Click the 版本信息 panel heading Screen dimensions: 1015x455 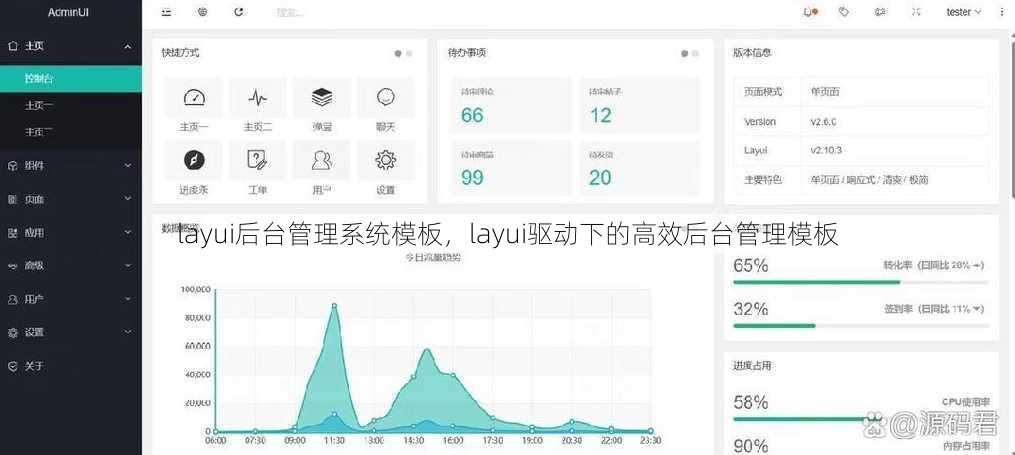[752, 53]
